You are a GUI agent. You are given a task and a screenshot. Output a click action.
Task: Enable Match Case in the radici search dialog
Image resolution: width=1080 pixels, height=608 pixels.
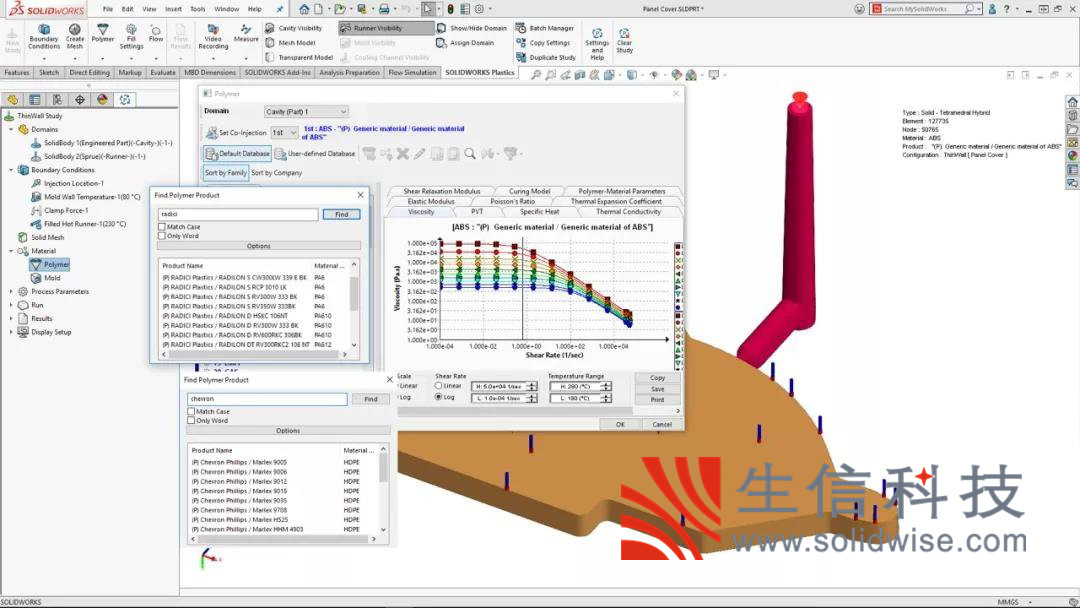162,227
